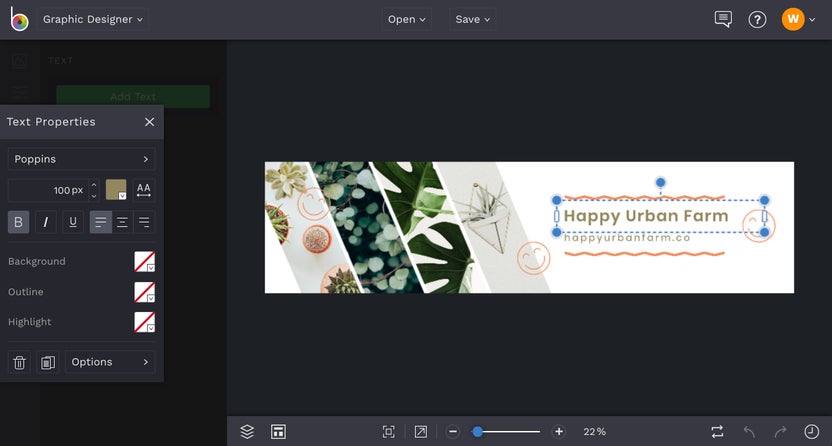
Task: Increase font size with up arrow
Action: pos(94,185)
